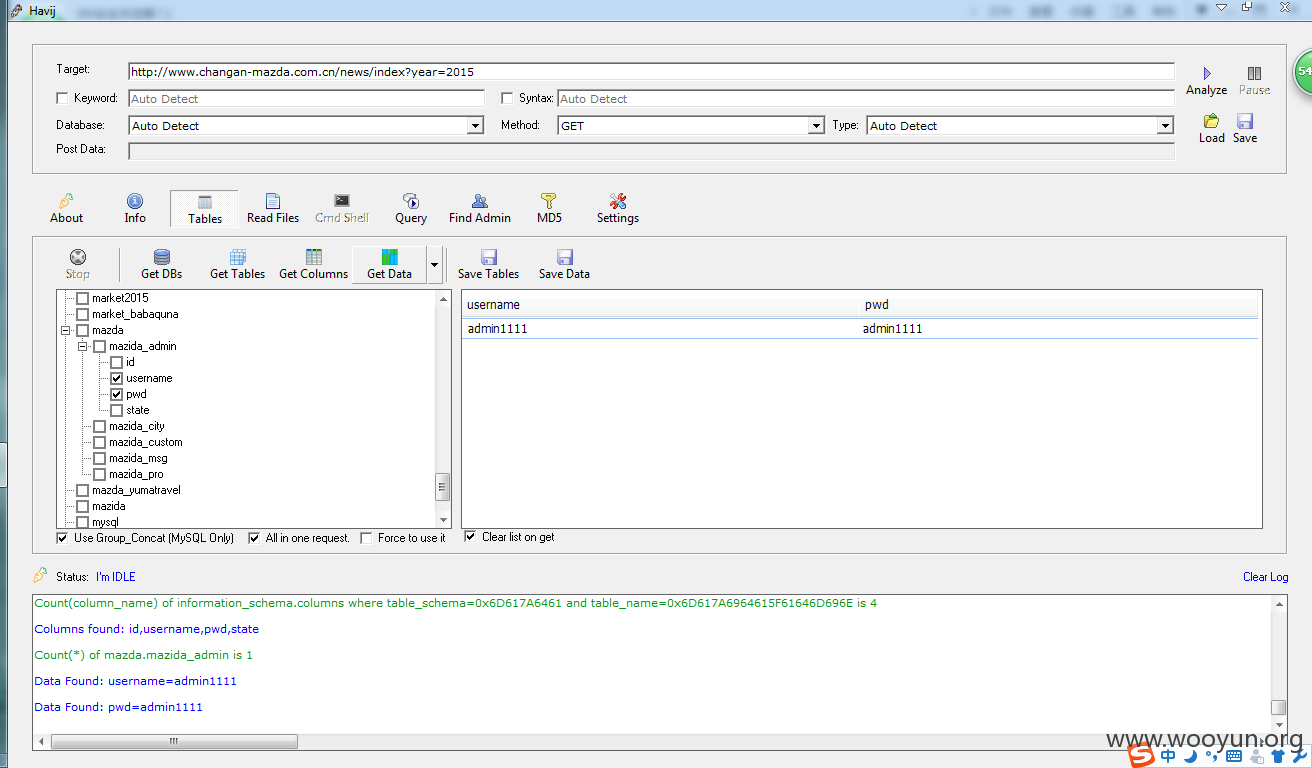The image size is (1312, 768).
Task: Select the Tables tab
Action: point(204,208)
